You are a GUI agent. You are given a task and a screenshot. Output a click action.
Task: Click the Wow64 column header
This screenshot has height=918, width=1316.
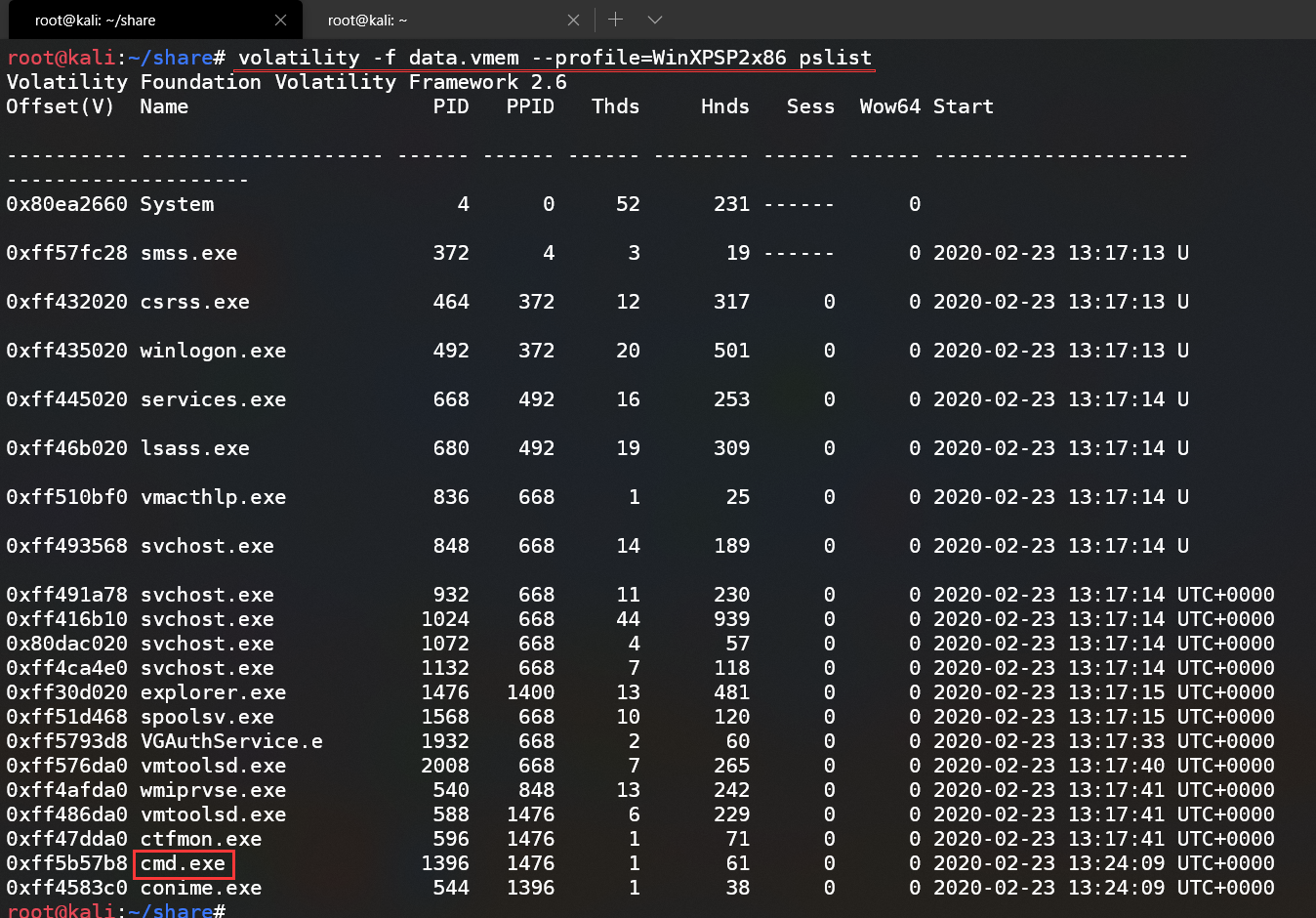[x=889, y=106]
